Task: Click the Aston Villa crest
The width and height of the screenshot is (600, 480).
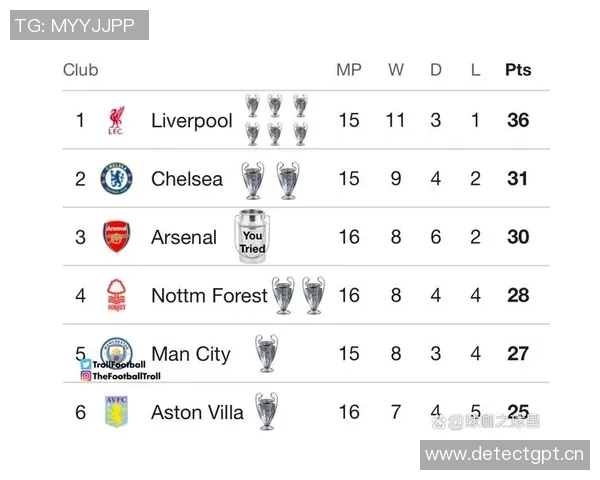Action: pos(116,412)
